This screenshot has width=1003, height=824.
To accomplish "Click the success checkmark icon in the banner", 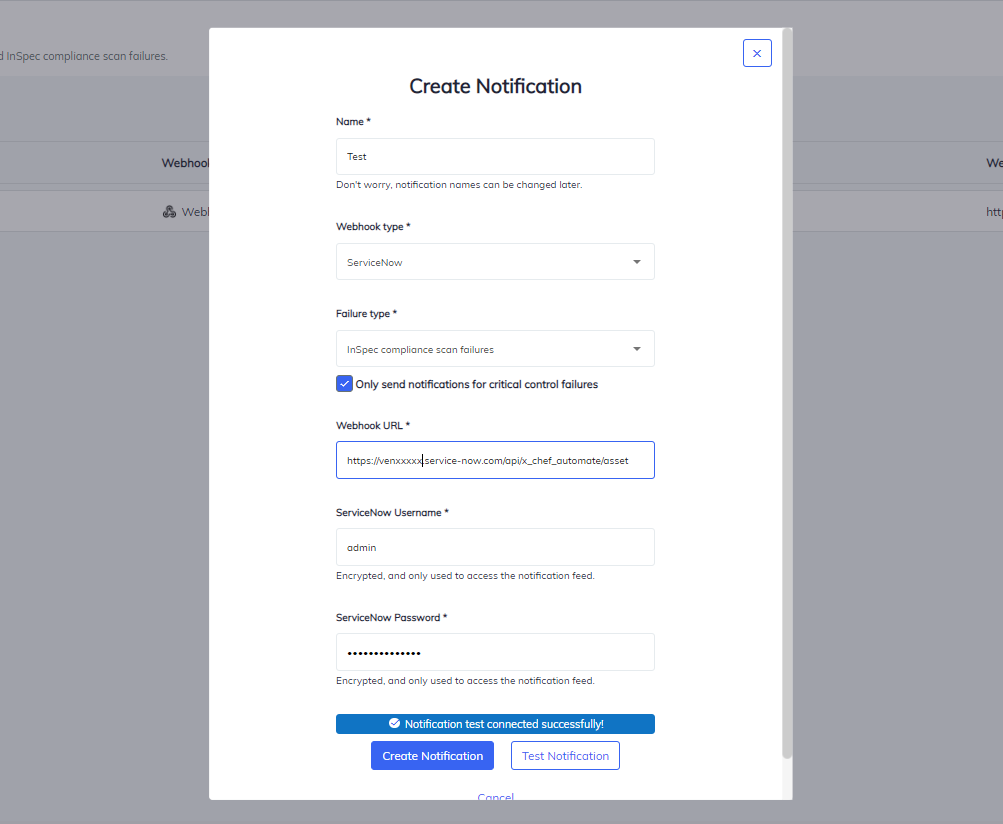I will (395, 724).
